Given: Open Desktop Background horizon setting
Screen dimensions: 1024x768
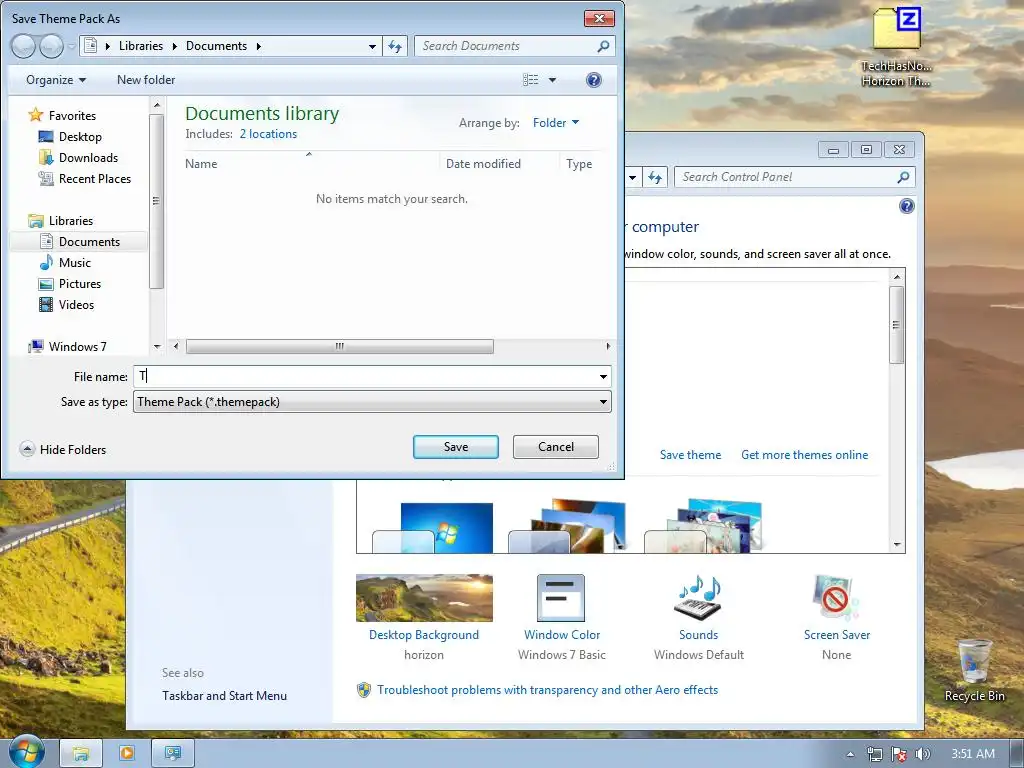Looking at the screenshot, I should point(424,618).
